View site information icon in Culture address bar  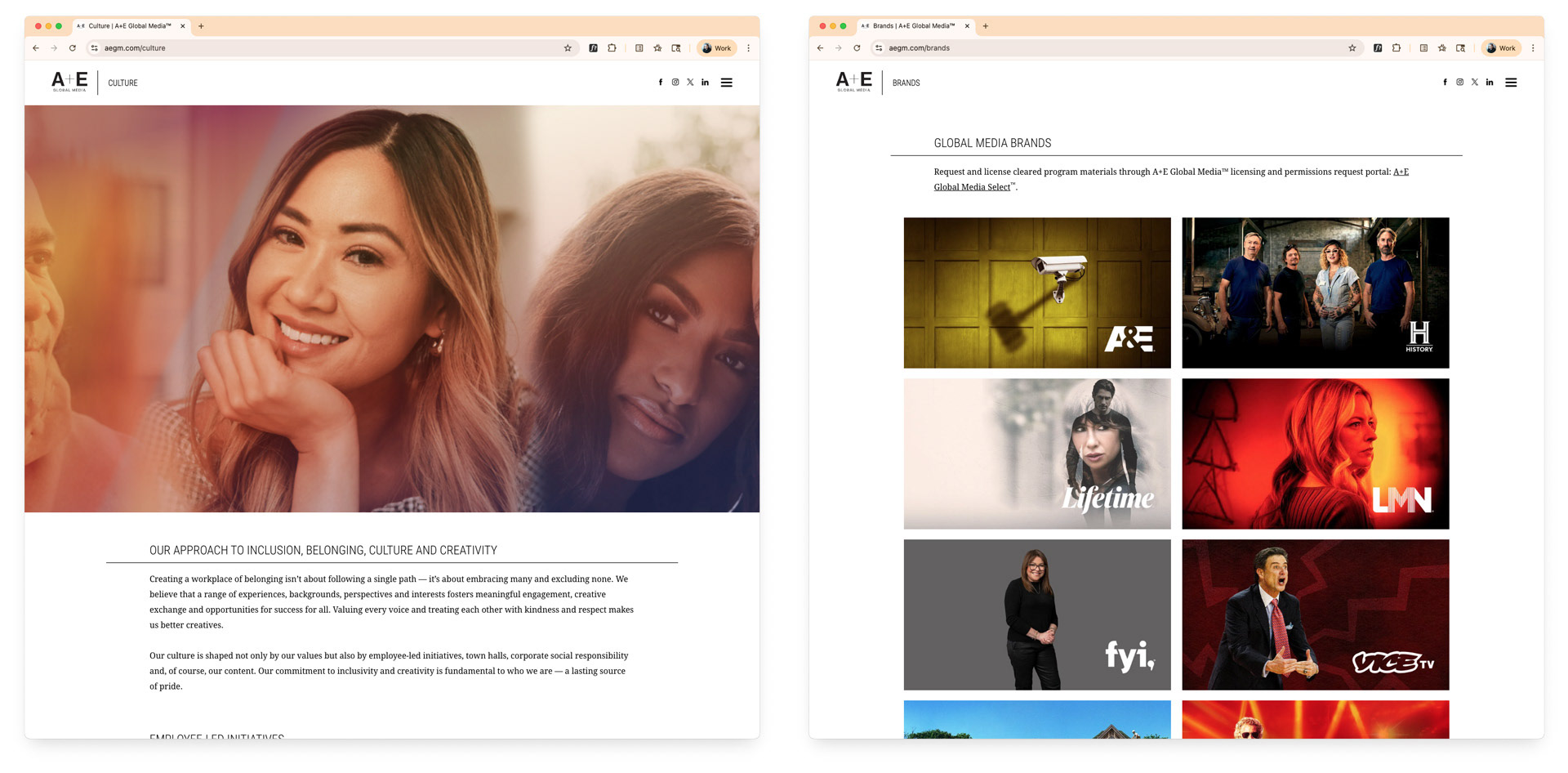[95, 48]
